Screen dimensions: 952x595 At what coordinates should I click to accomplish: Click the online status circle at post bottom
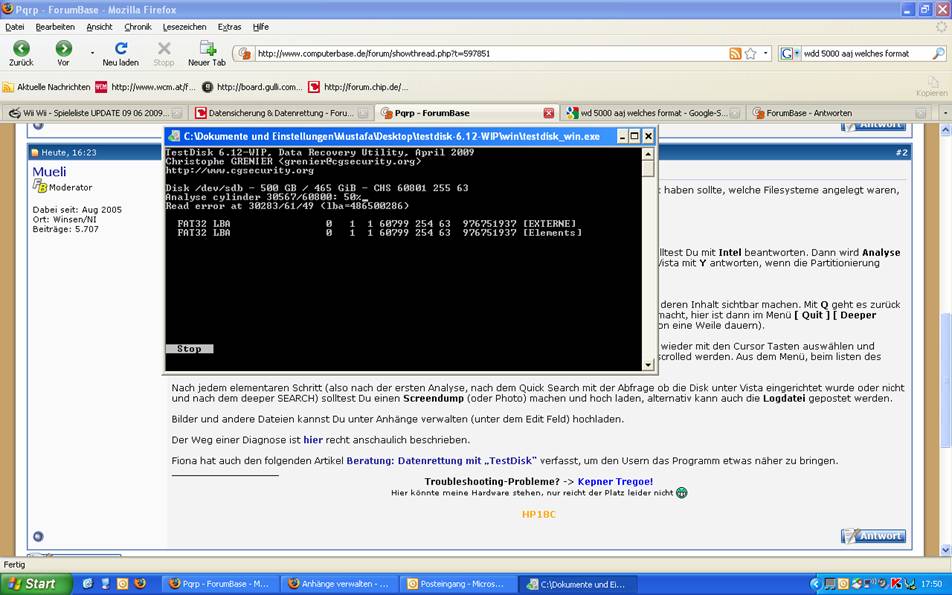pos(38,536)
